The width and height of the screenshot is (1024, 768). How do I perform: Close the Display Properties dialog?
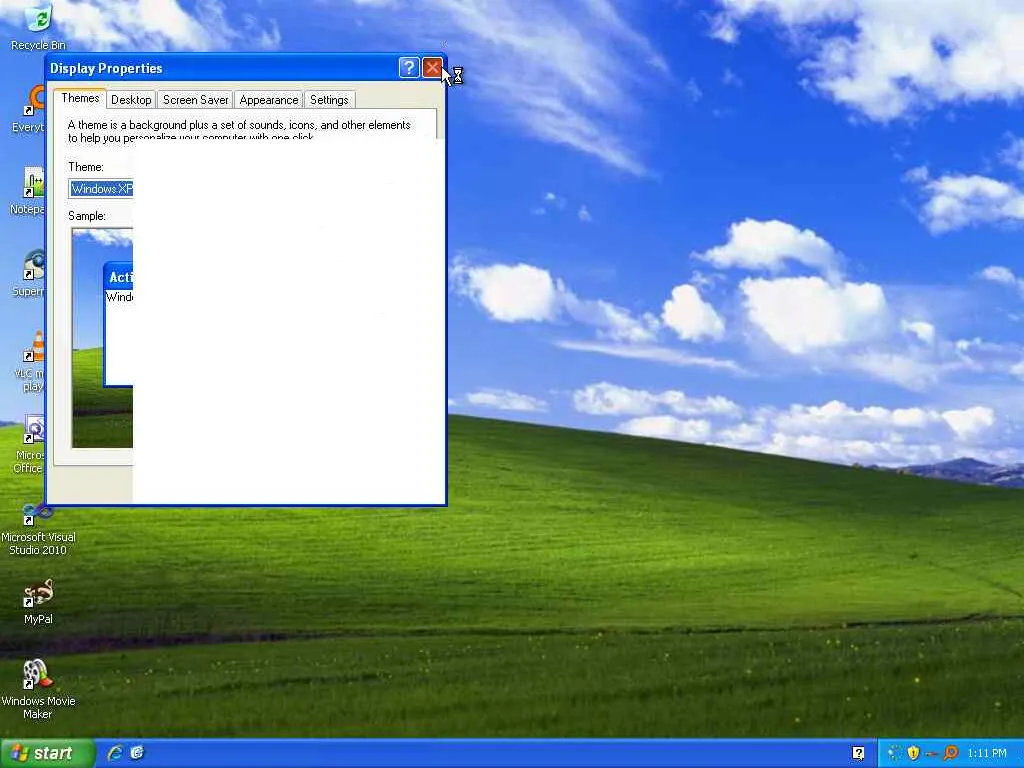(432, 68)
